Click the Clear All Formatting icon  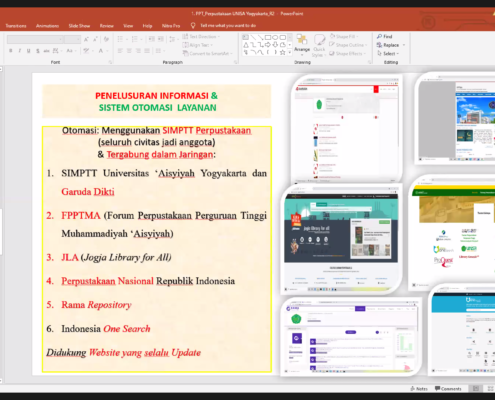pyautogui.click(x=106, y=39)
